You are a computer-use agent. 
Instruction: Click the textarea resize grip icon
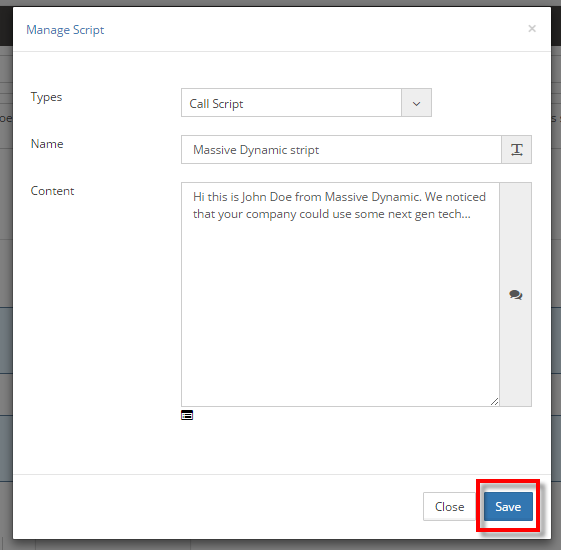[494, 401]
